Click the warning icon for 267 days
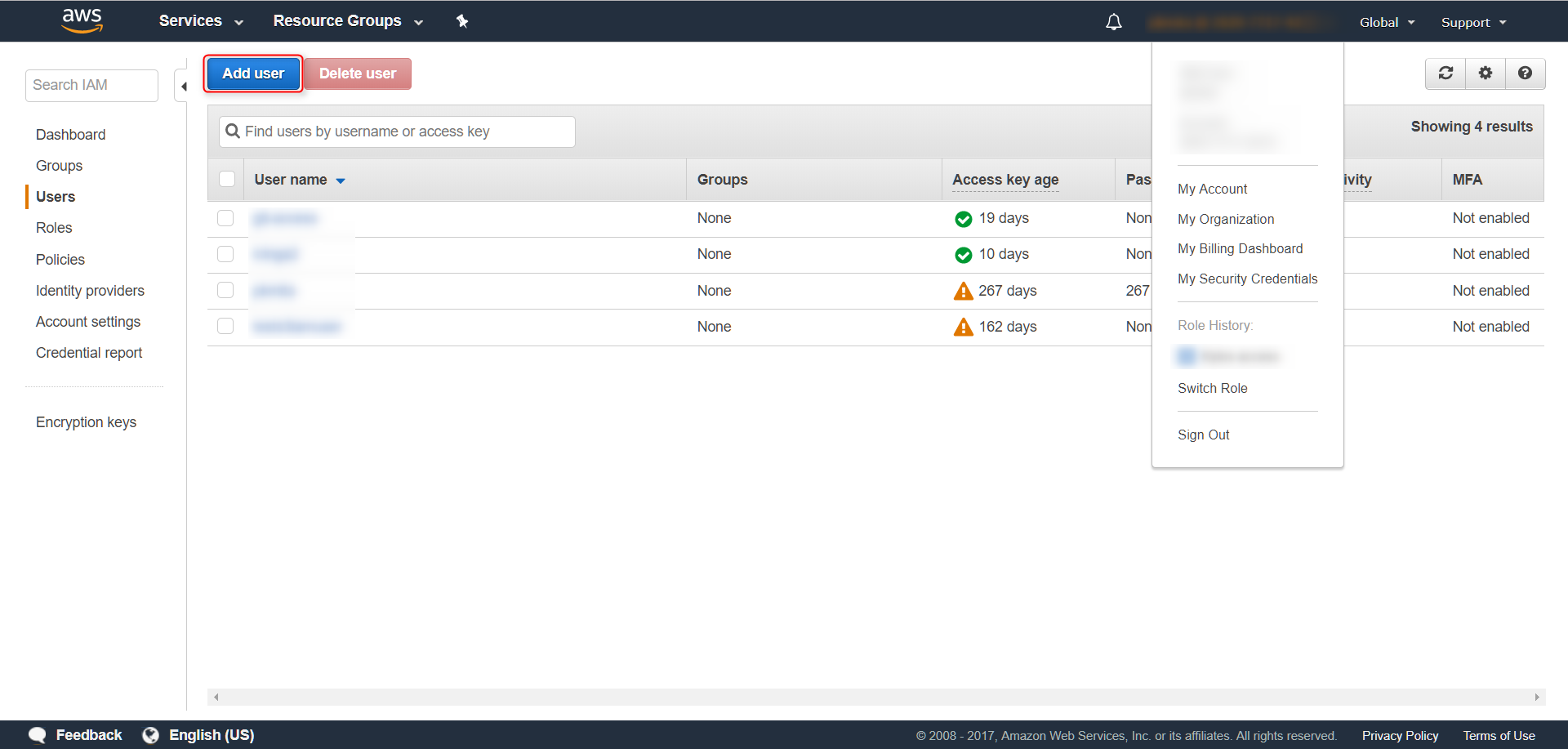The height and width of the screenshot is (749, 1568). click(x=964, y=291)
